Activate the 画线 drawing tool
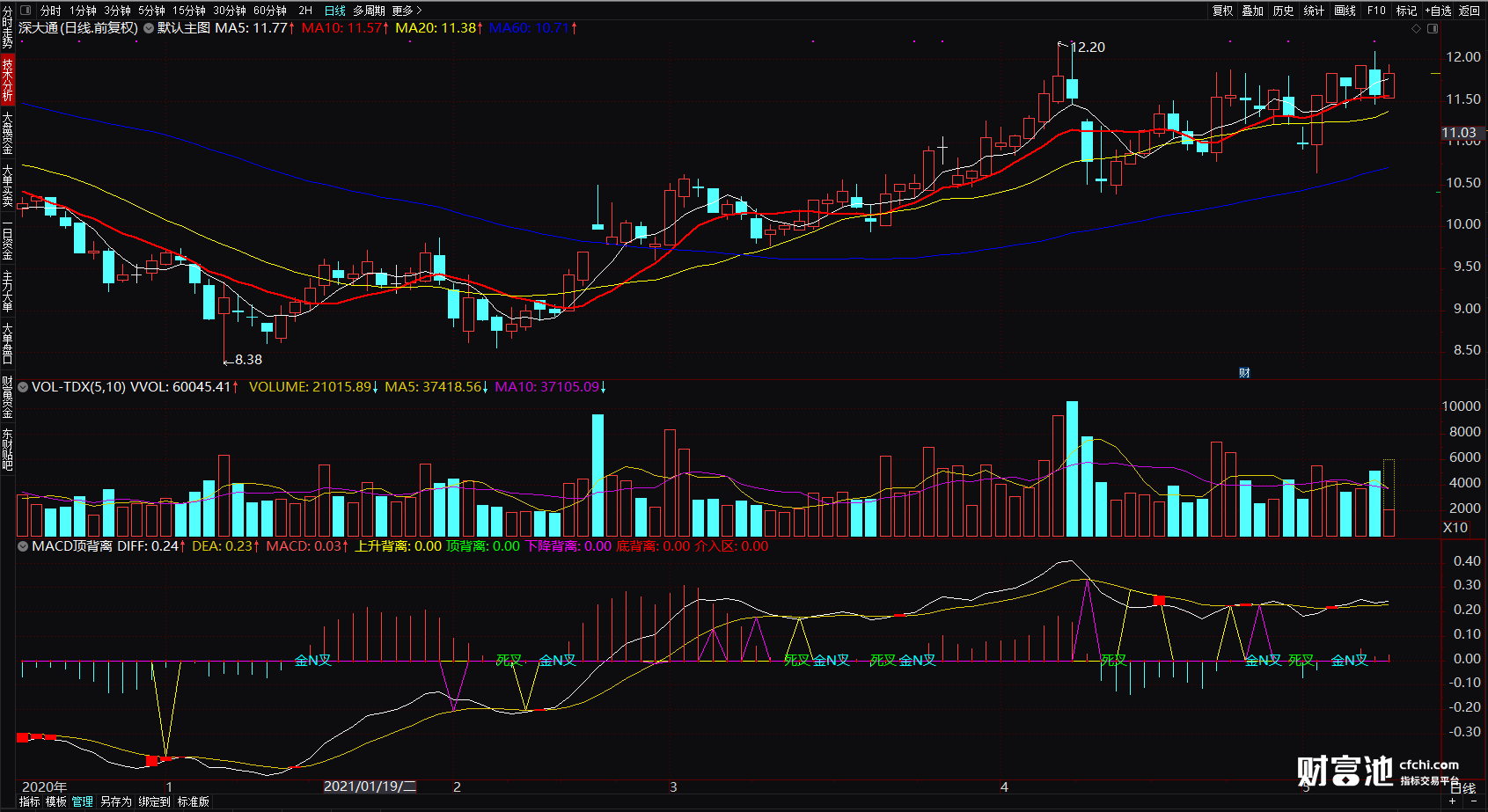 point(1345,11)
